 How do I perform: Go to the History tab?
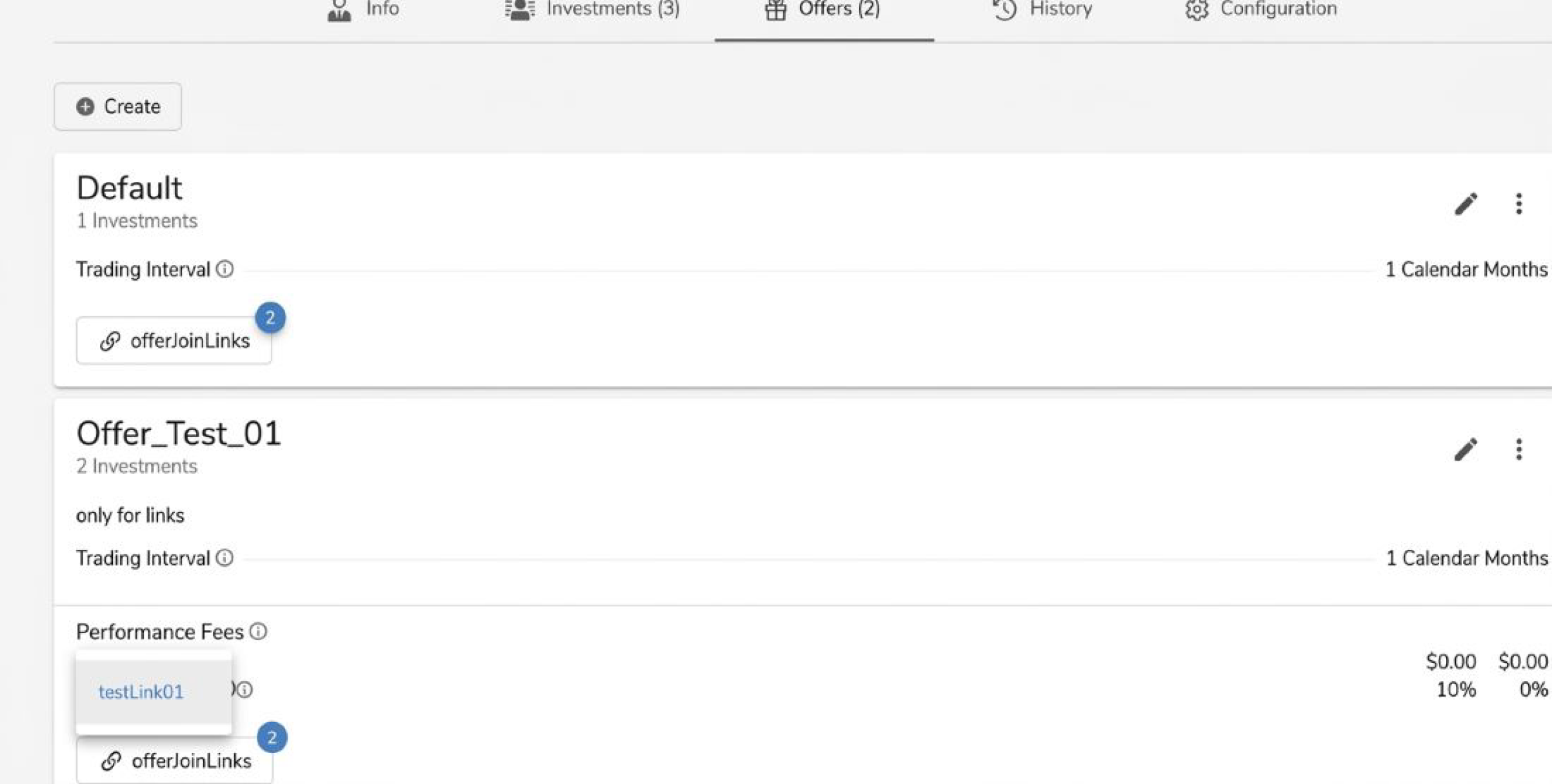1042,10
